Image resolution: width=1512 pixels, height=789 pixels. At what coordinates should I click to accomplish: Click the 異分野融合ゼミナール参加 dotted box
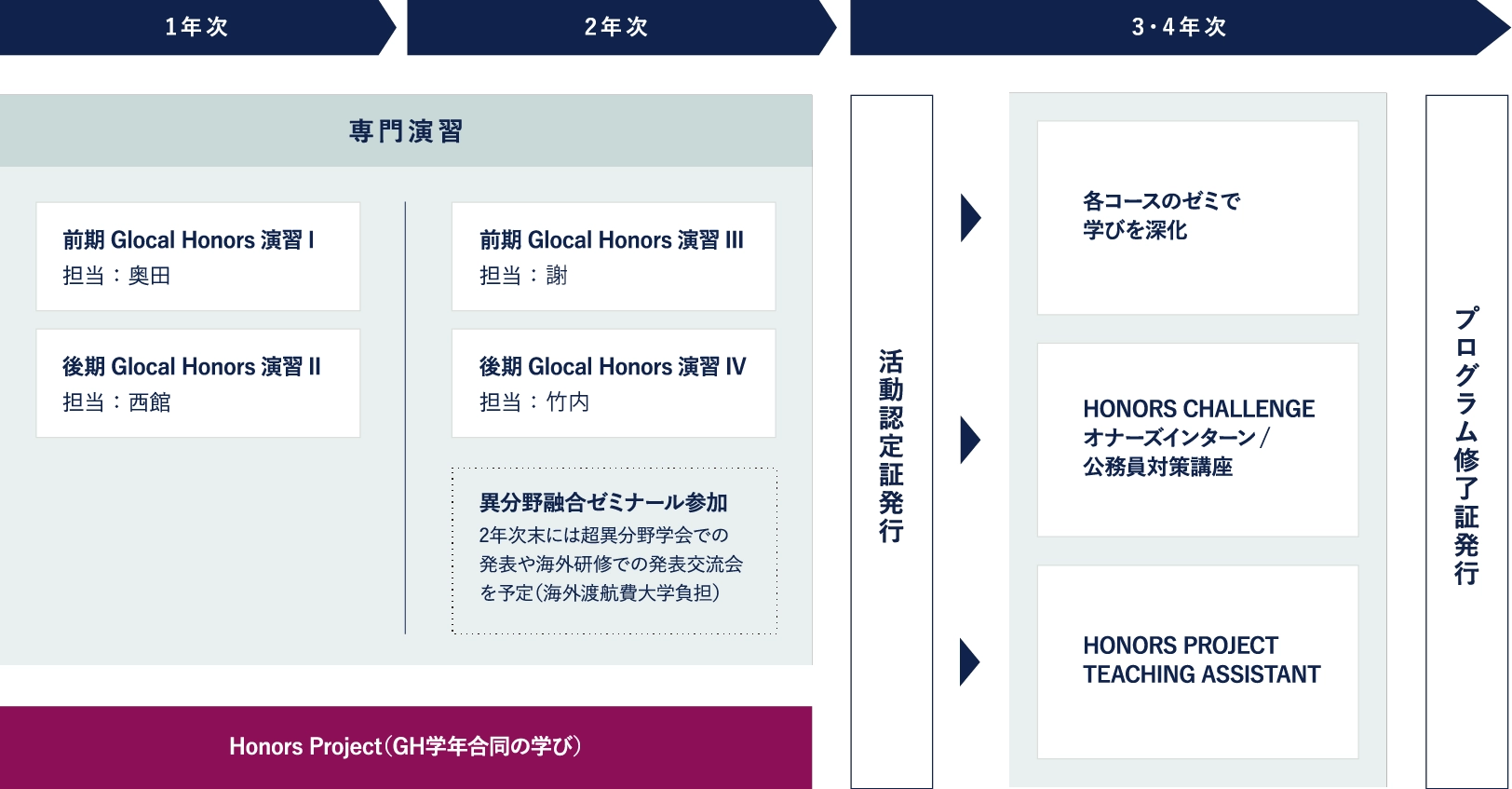pos(614,551)
